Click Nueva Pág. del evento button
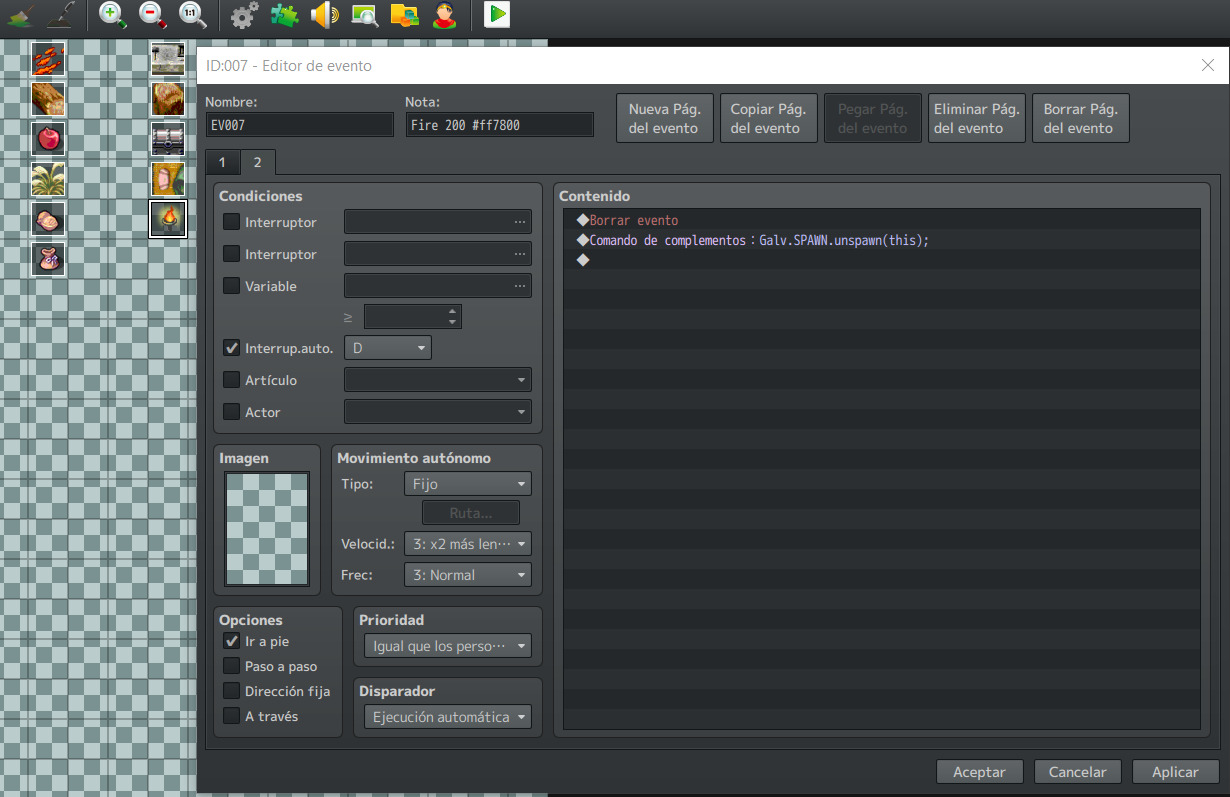This screenshot has width=1230, height=797. click(664, 118)
